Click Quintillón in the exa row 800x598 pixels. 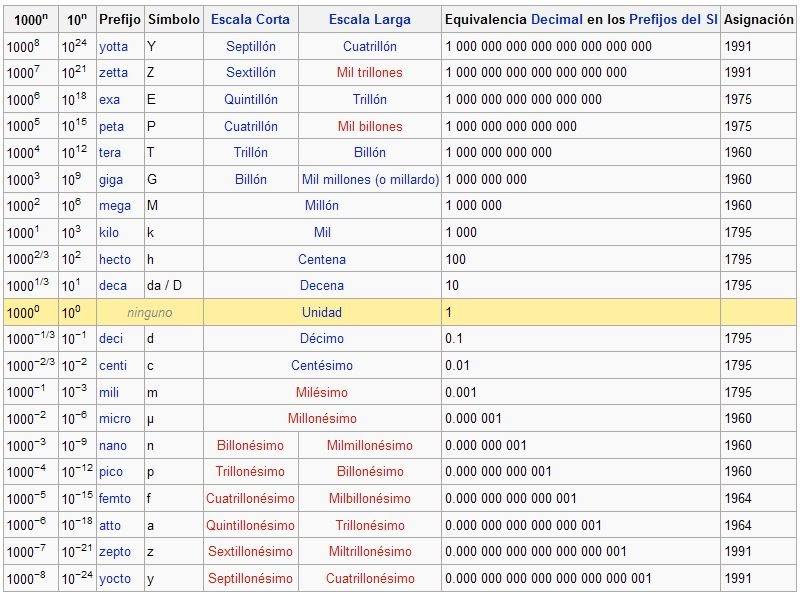pos(251,99)
